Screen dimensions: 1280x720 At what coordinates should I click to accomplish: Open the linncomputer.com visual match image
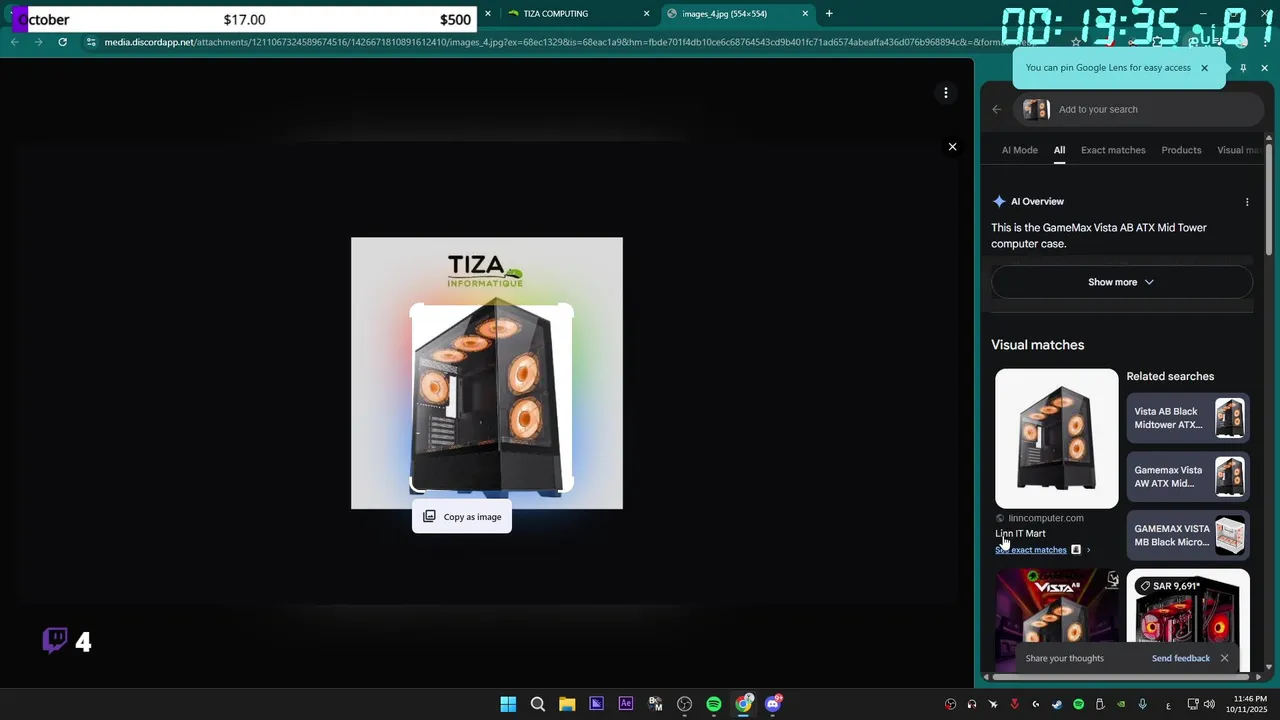click(x=1057, y=439)
